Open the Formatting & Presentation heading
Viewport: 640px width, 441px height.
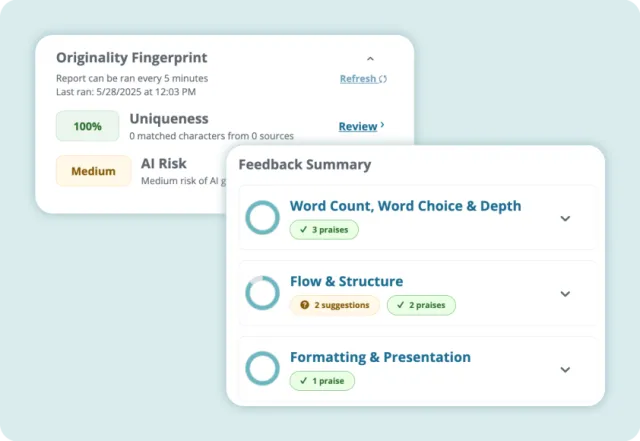tap(380, 357)
